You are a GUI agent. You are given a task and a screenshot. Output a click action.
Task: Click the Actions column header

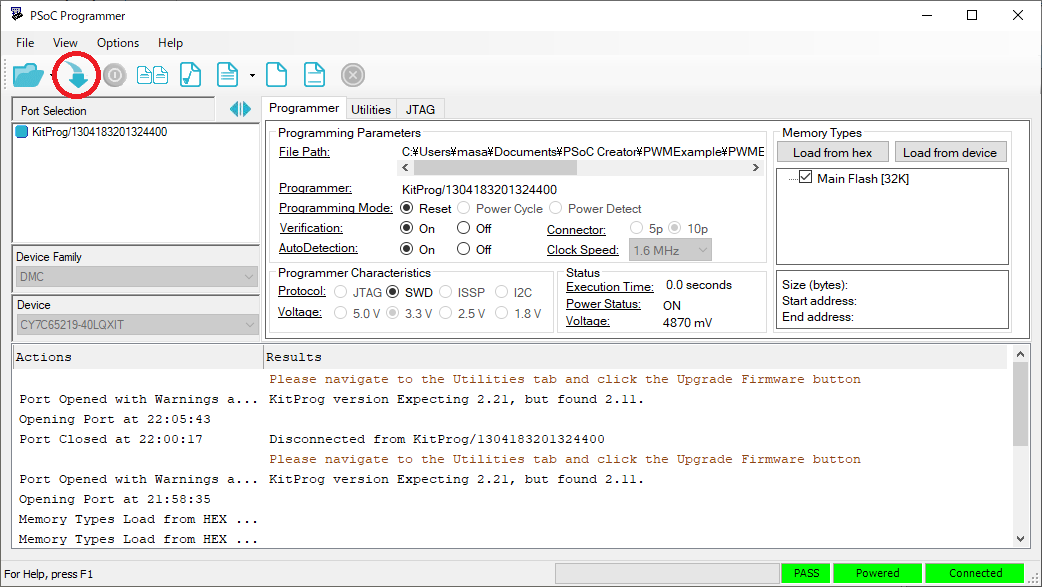point(138,357)
